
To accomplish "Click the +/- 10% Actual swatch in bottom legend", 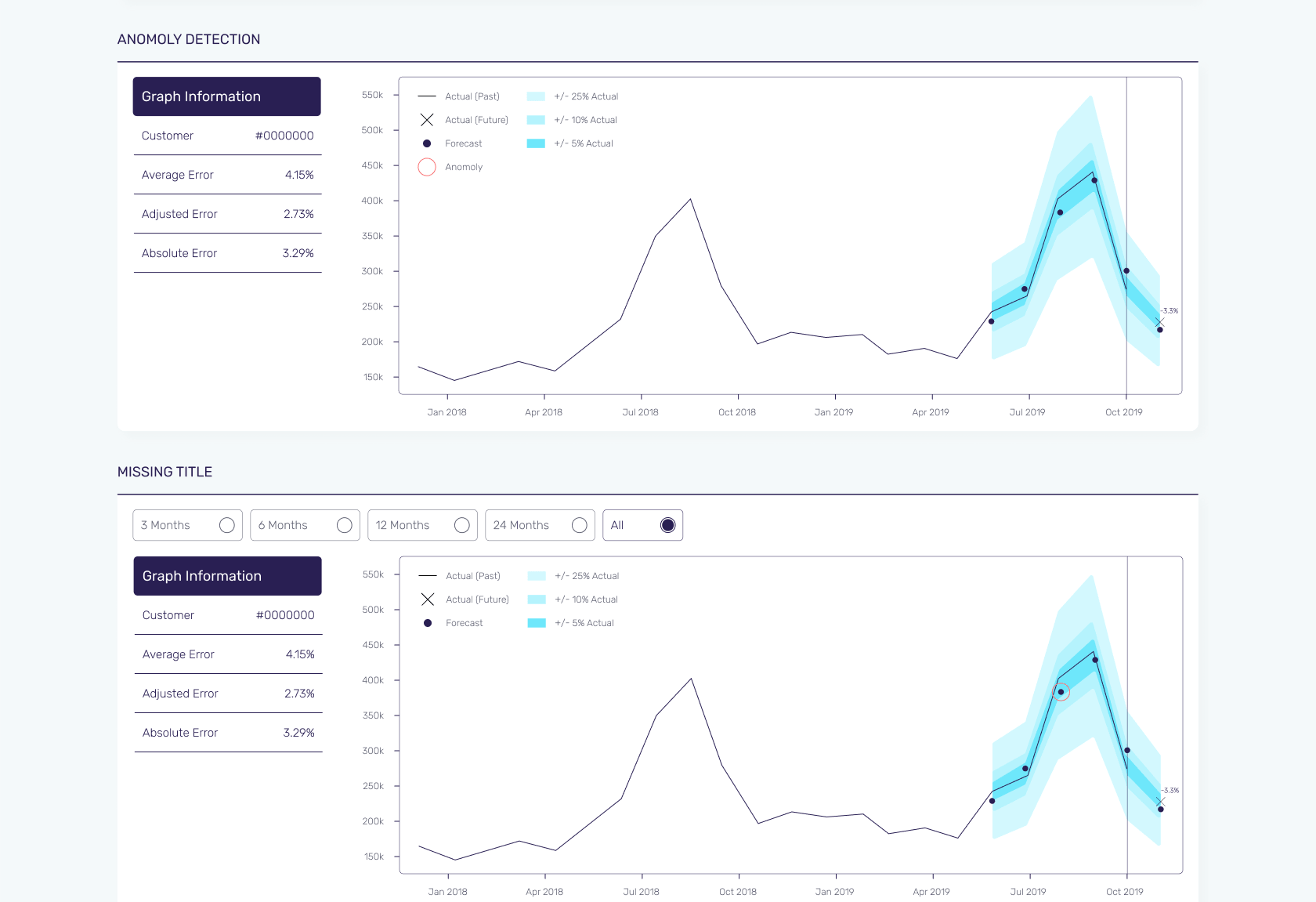I will coord(537,600).
